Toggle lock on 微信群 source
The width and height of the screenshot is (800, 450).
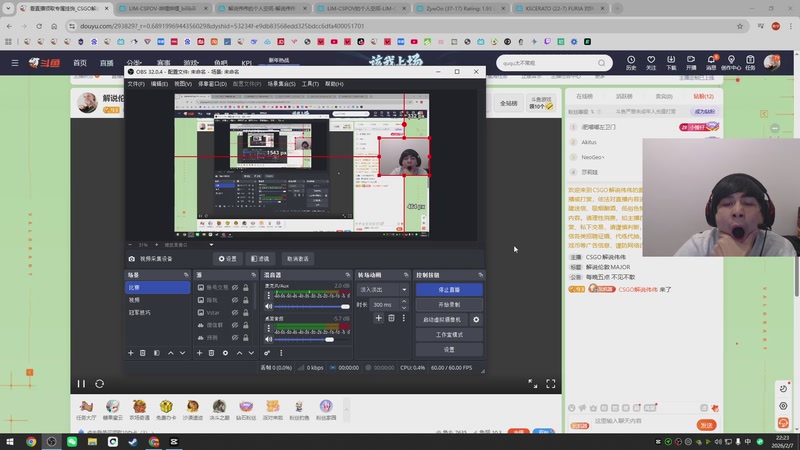point(246,325)
